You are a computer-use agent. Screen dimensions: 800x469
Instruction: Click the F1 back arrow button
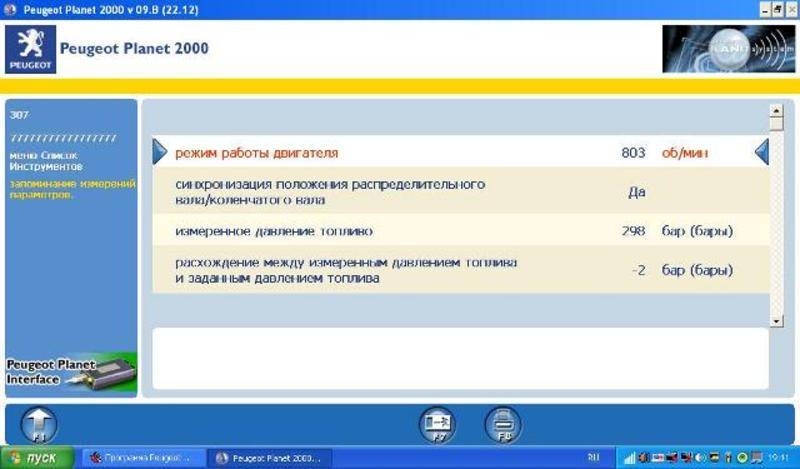(x=39, y=424)
